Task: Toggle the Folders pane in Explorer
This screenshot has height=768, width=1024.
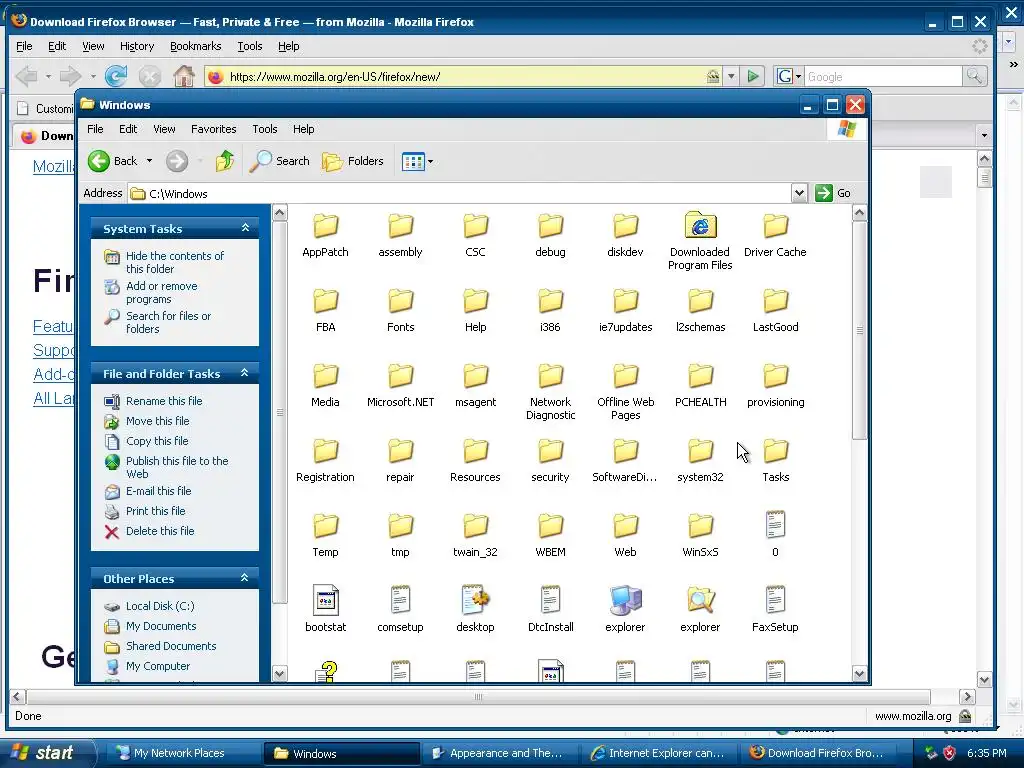Action: click(x=353, y=161)
